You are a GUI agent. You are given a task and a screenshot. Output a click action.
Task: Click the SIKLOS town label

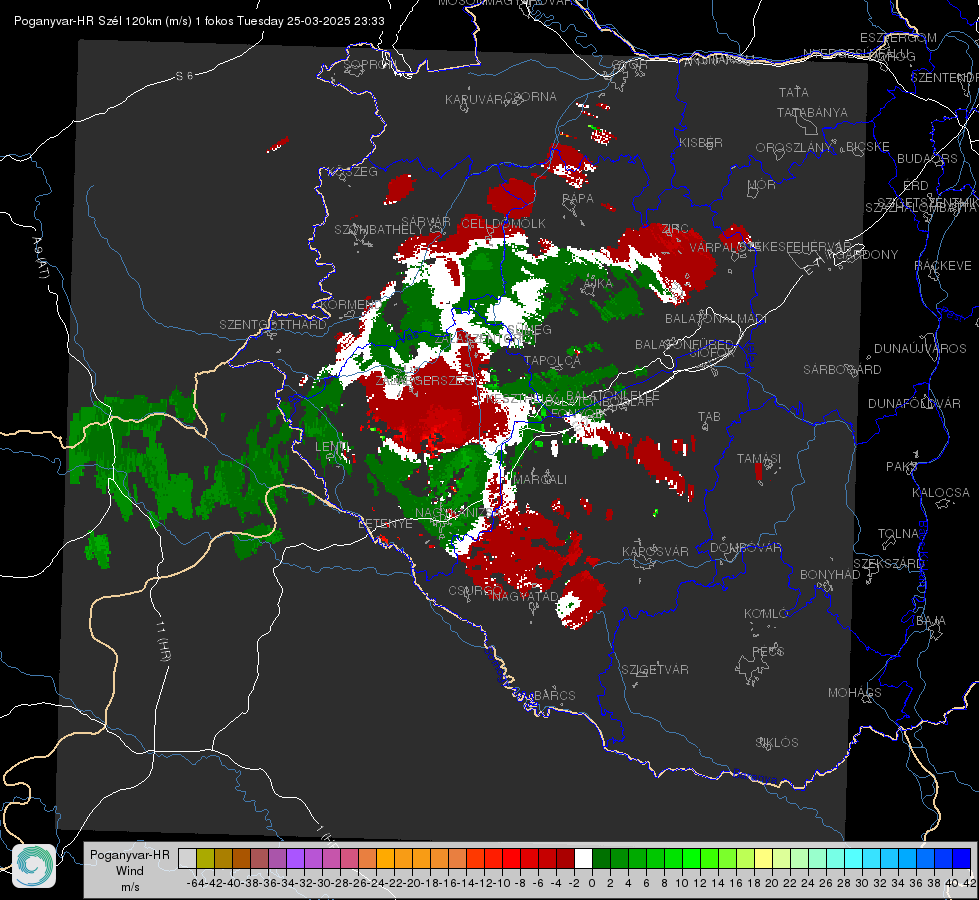tap(777, 743)
